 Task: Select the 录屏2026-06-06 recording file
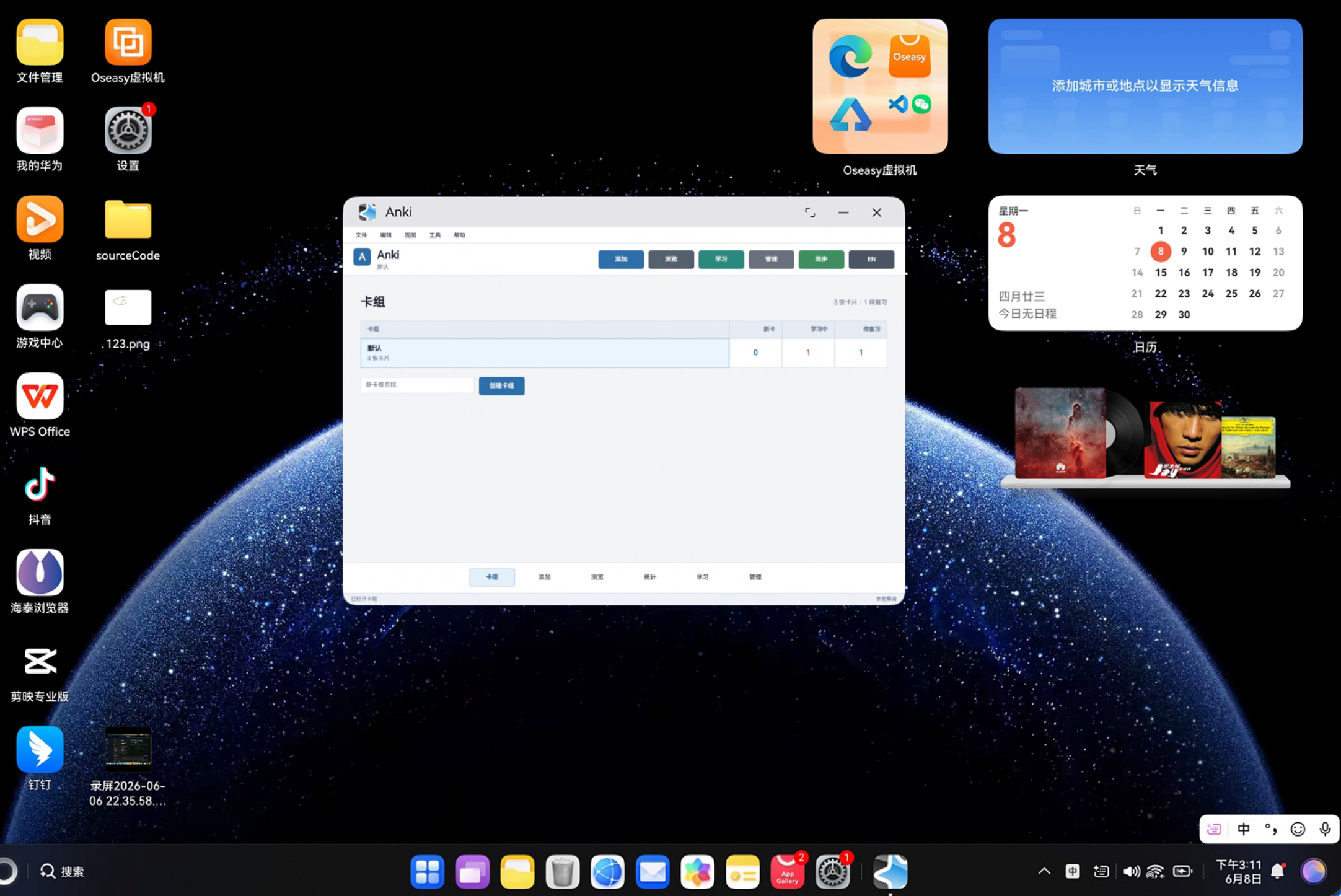[x=128, y=749]
